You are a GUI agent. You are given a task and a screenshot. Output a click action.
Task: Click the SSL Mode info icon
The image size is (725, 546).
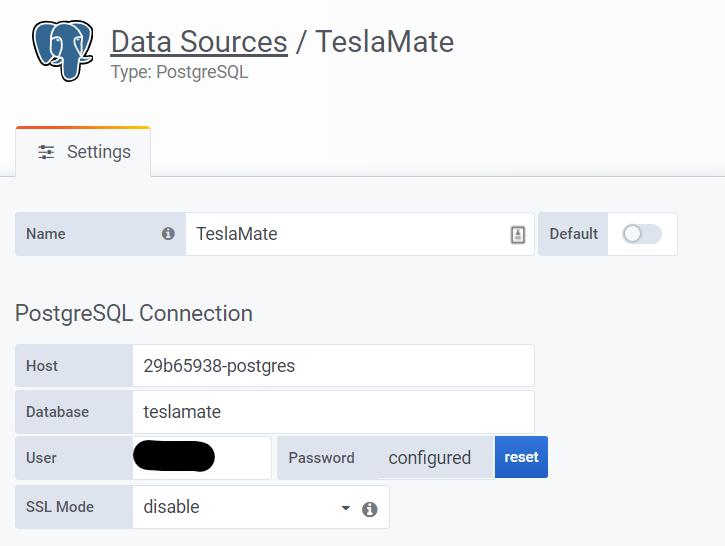tap(369, 509)
